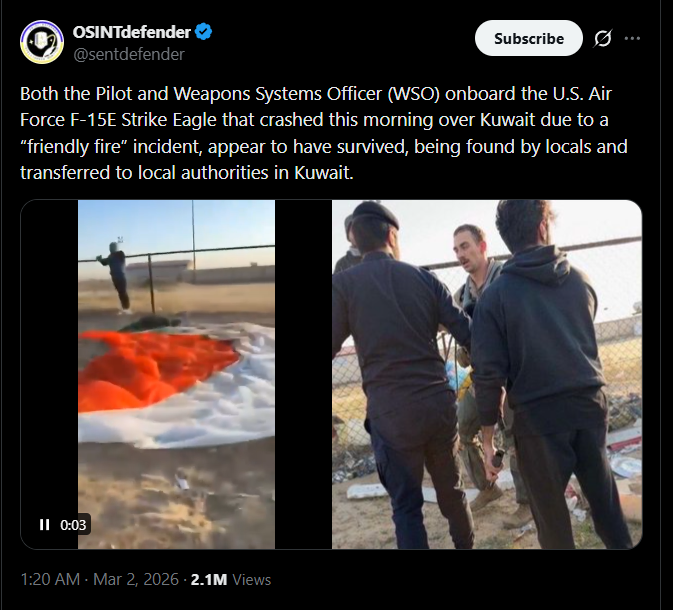Image resolution: width=673 pixels, height=610 pixels.
Task: Visit the @sentdefender handle
Action: pyautogui.click(x=129, y=55)
